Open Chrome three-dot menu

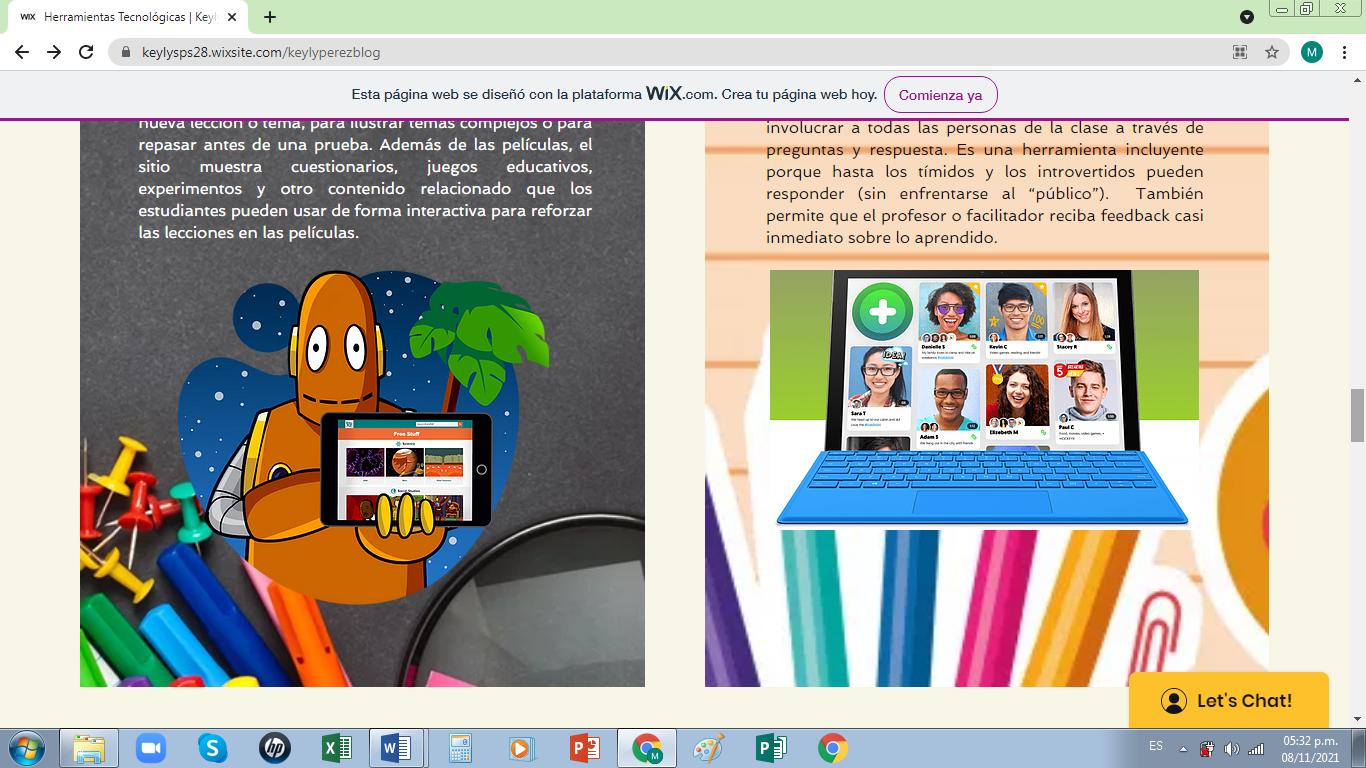tap(1345, 52)
